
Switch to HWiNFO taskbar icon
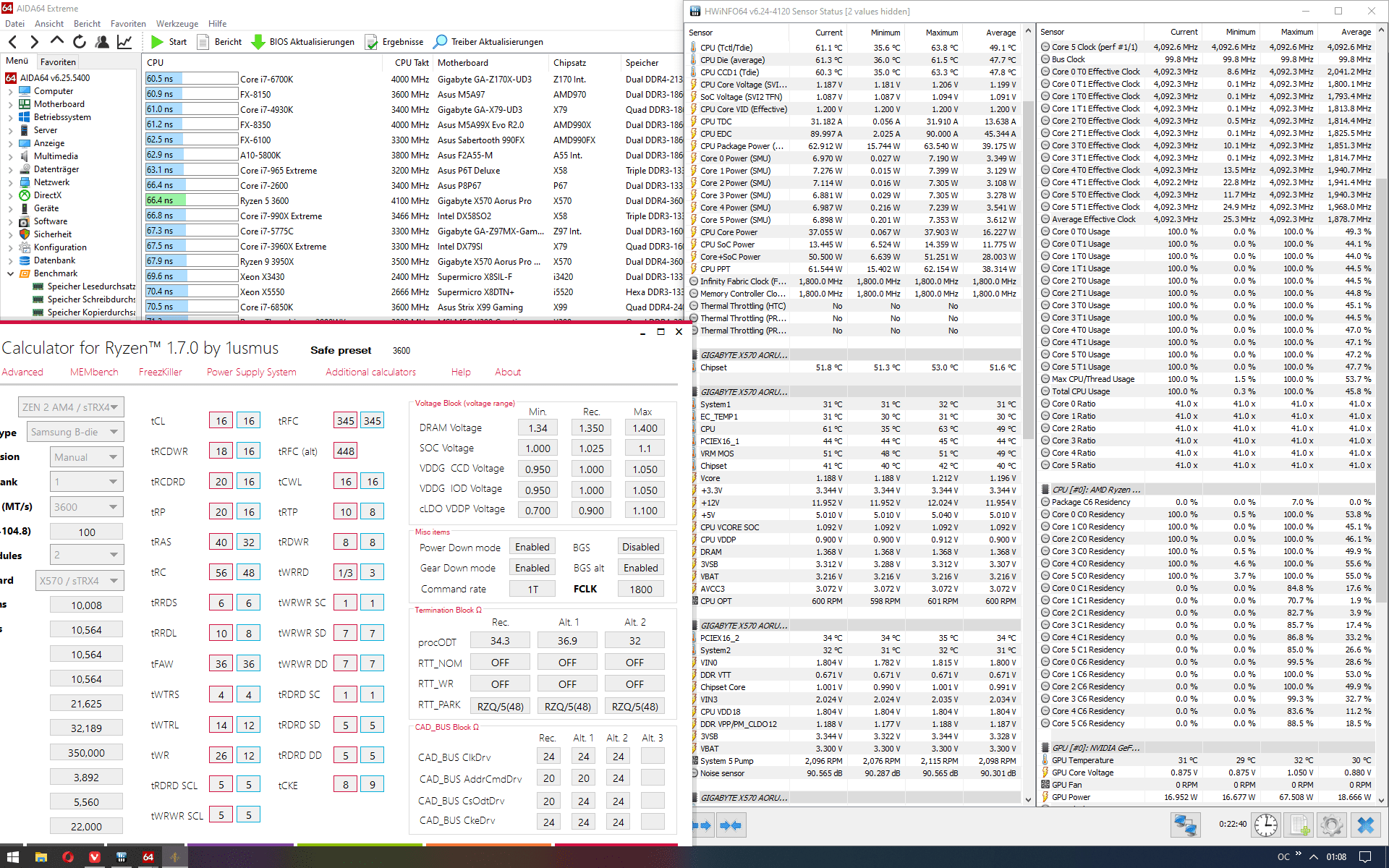(122, 856)
